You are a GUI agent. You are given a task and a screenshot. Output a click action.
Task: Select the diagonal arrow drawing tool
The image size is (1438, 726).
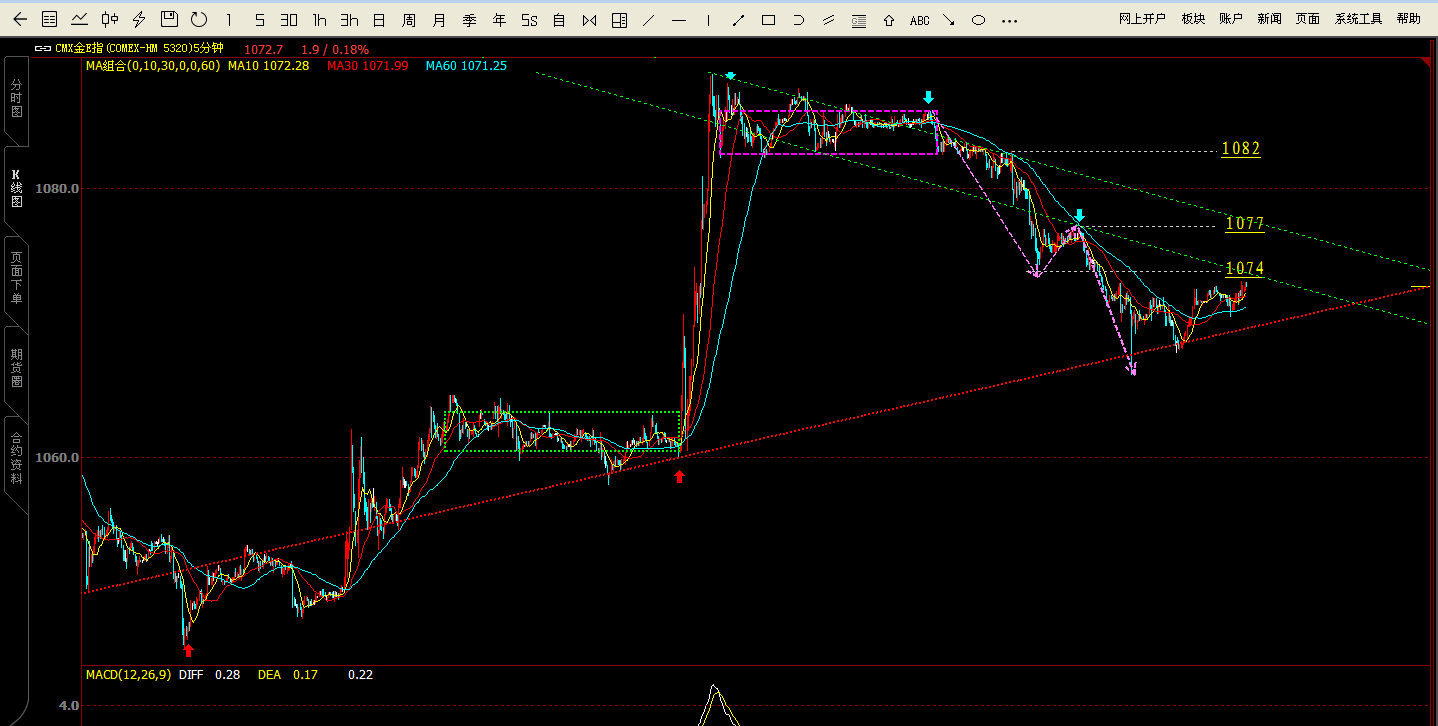coord(949,19)
